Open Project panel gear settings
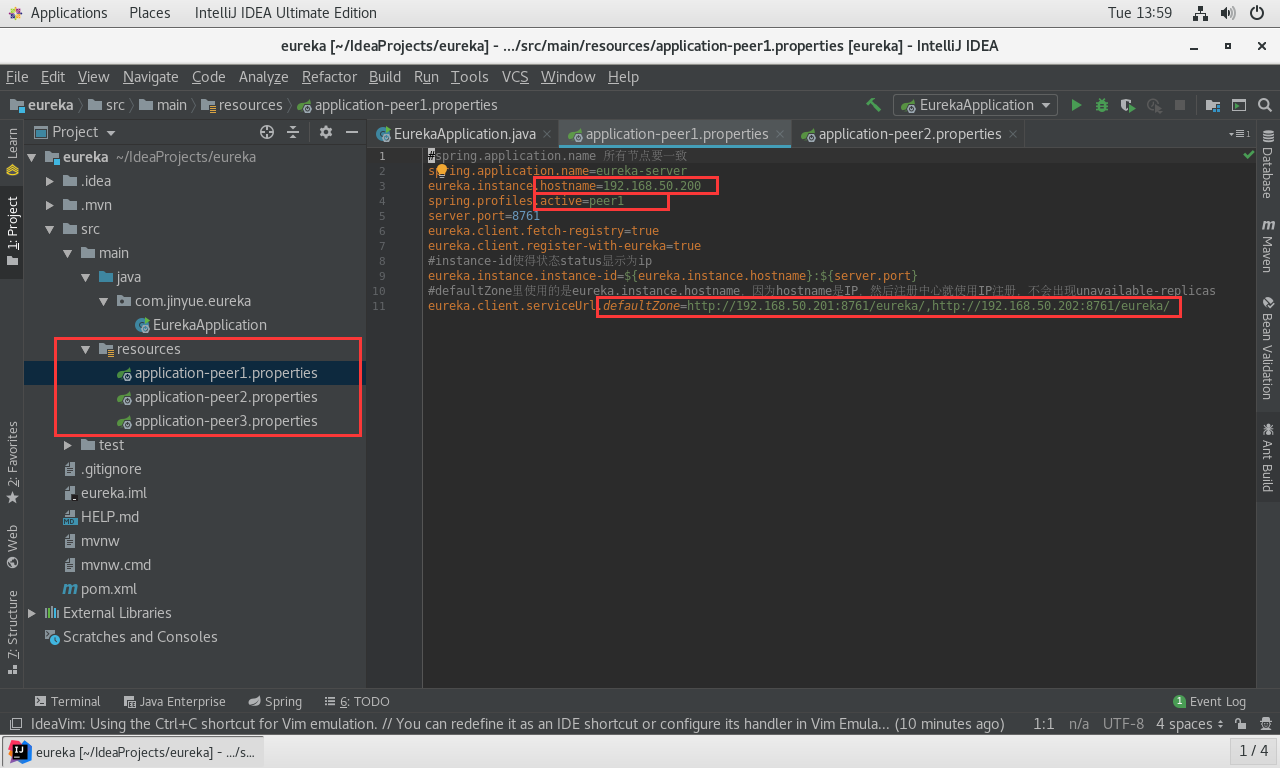Screen dimensions: 1280x768 (x=325, y=132)
